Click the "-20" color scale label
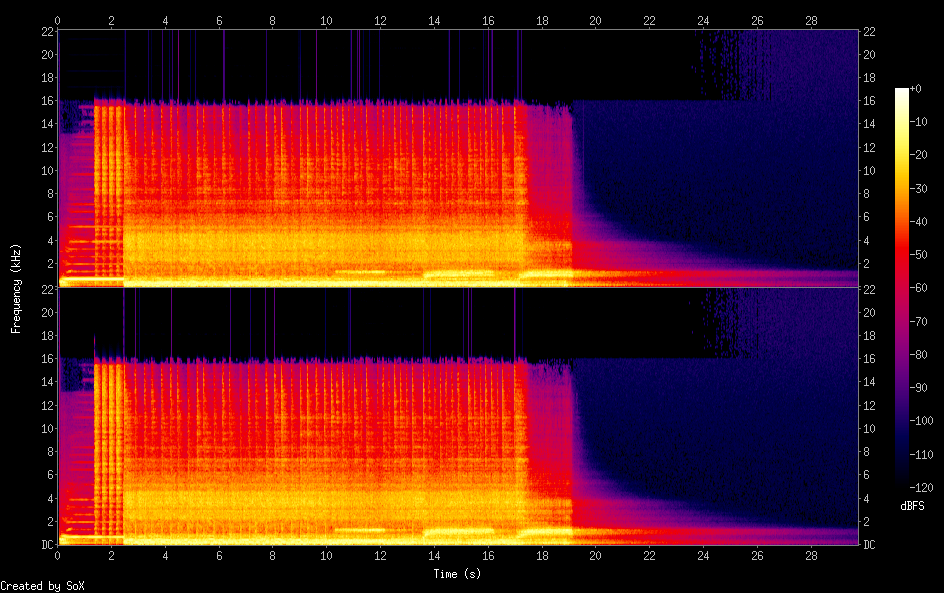Image resolution: width=944 pixels, height=593 pixels. tap(918, 155)
